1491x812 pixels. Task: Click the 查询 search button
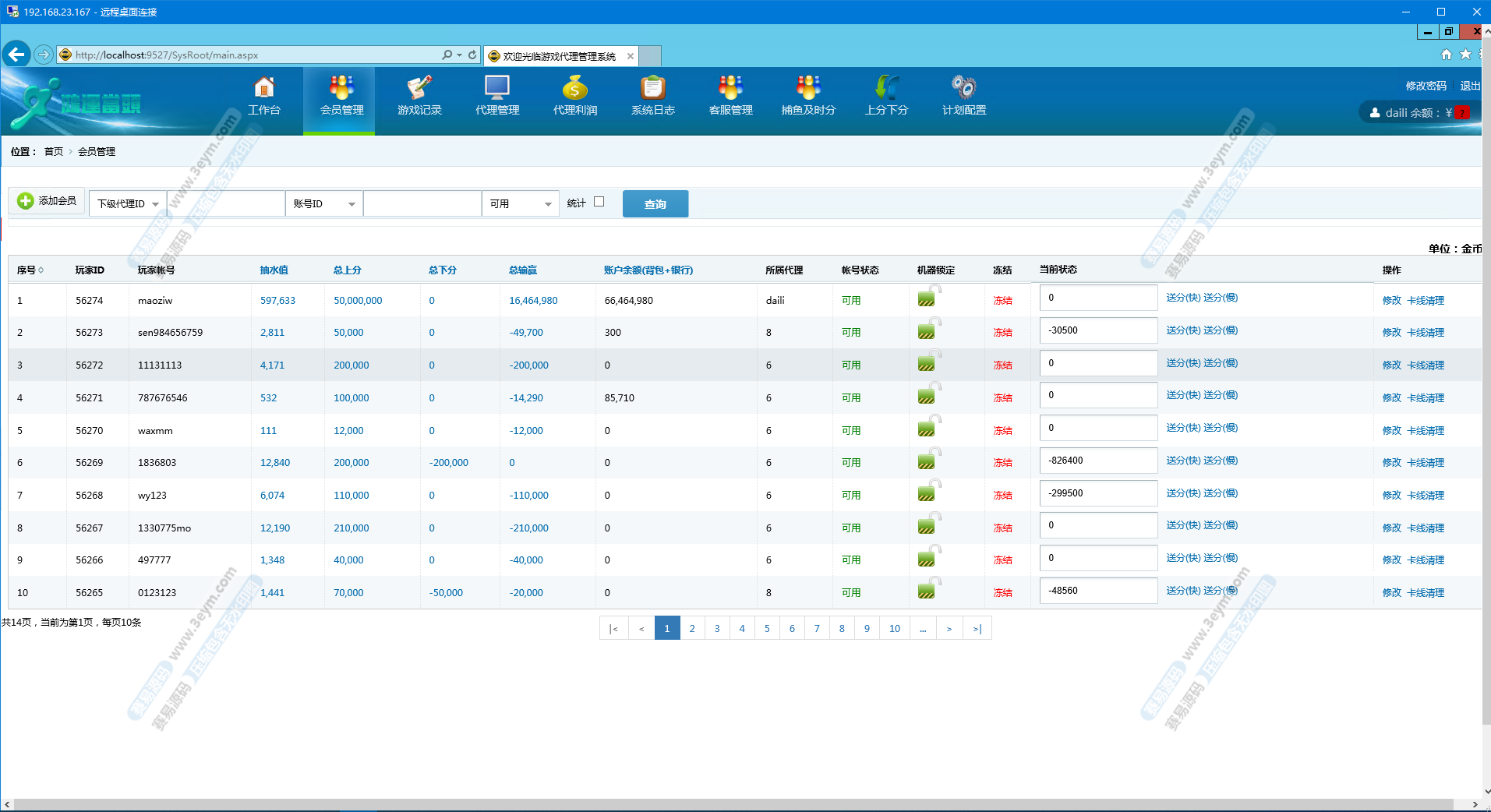[x=655, y=204]
